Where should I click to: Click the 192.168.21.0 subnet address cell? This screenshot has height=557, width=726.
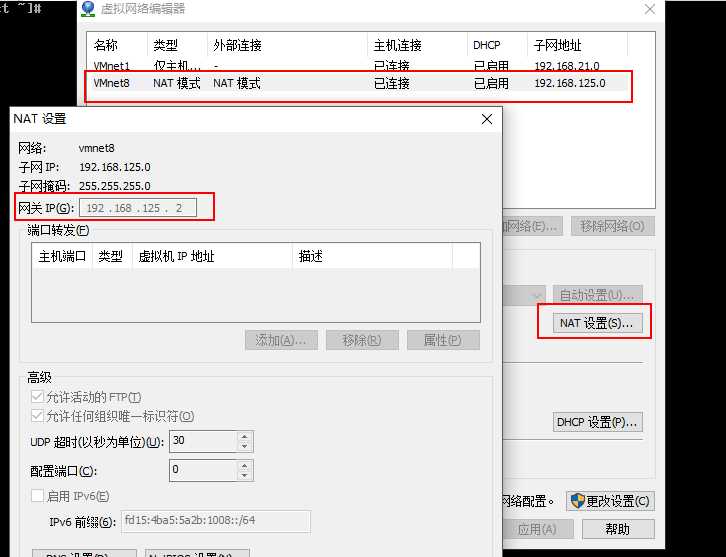coord(567,66)
